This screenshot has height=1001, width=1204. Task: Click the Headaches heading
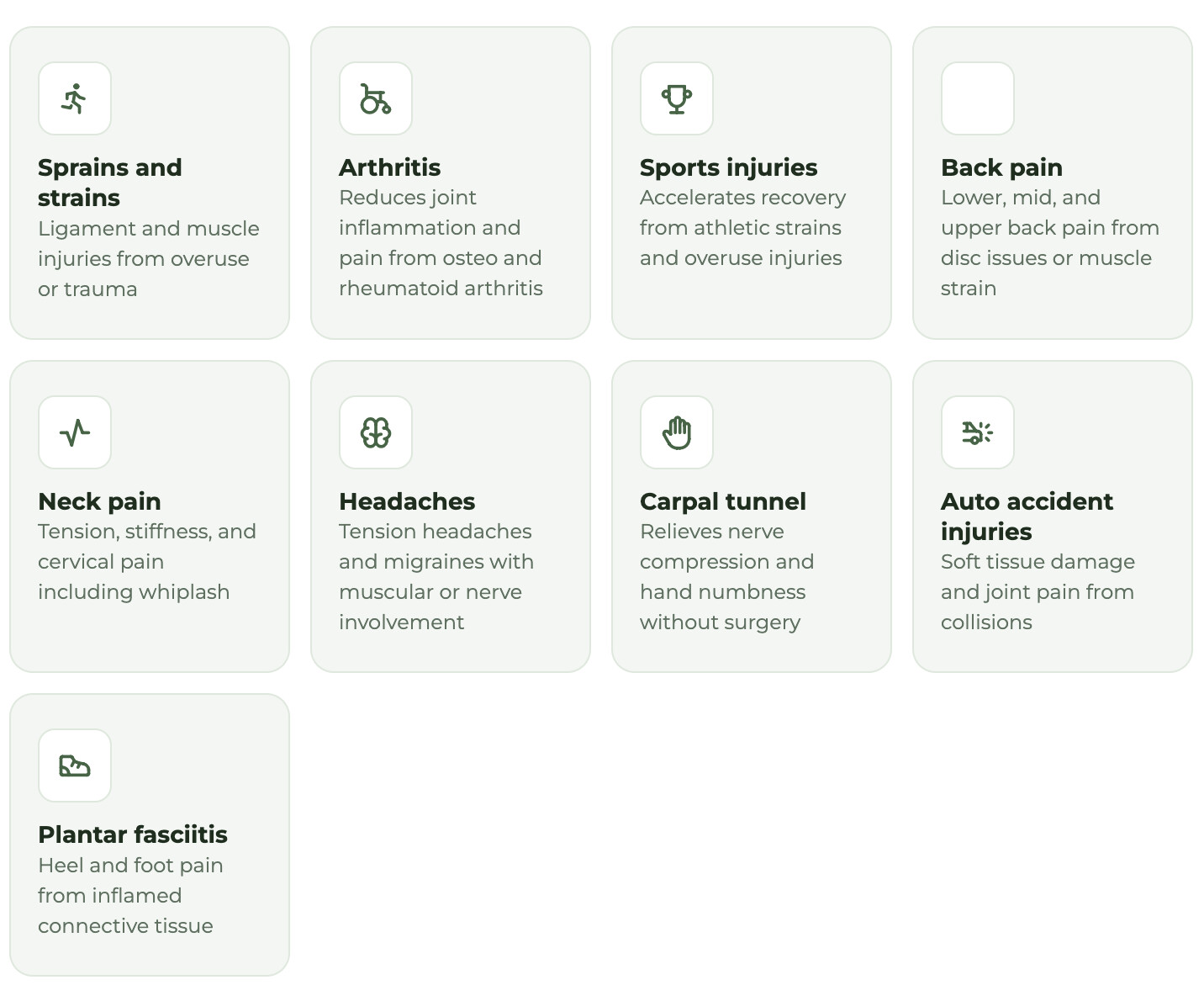click(407, 501)
